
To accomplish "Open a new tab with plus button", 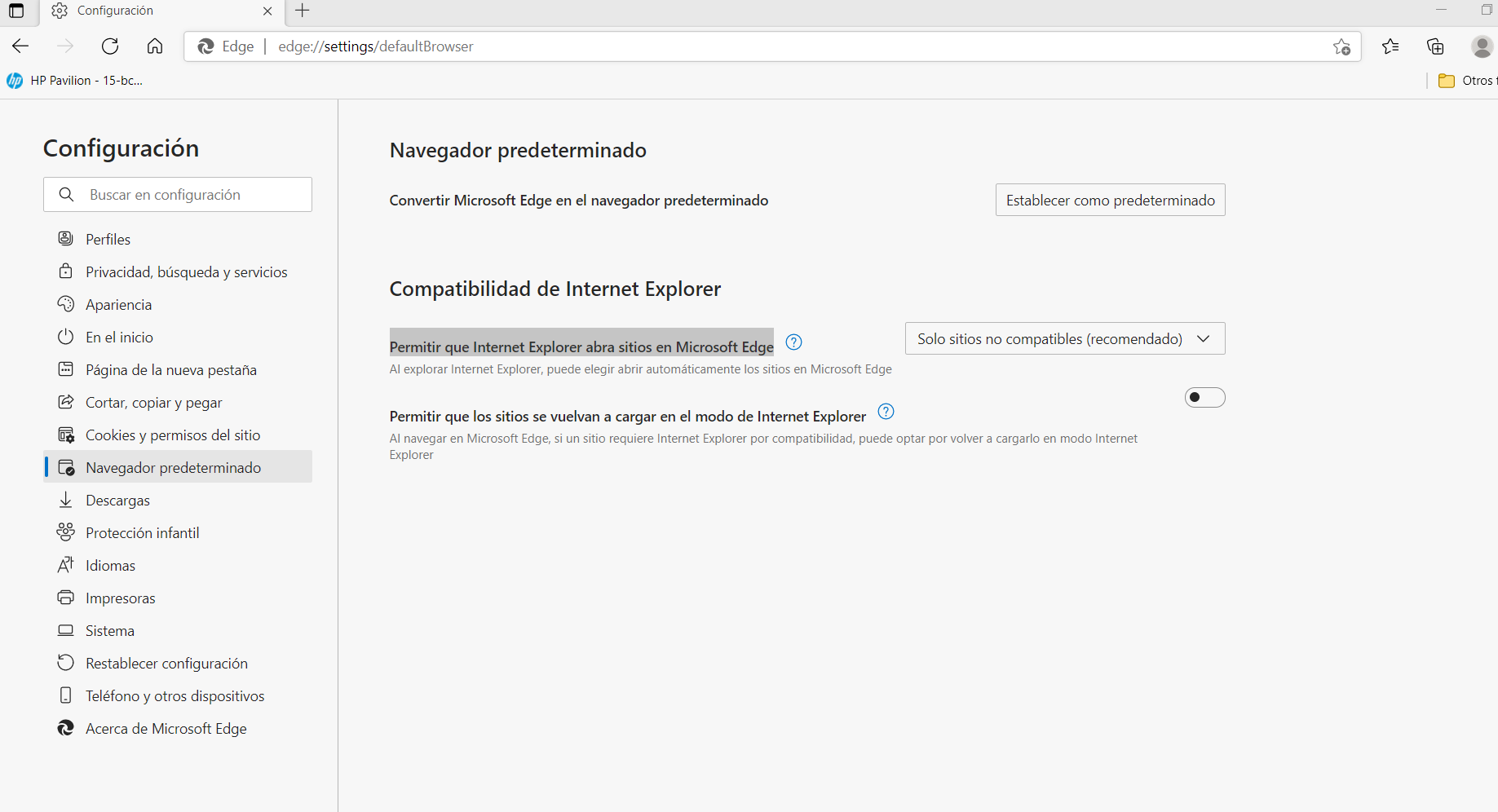I will pos(303,11).
